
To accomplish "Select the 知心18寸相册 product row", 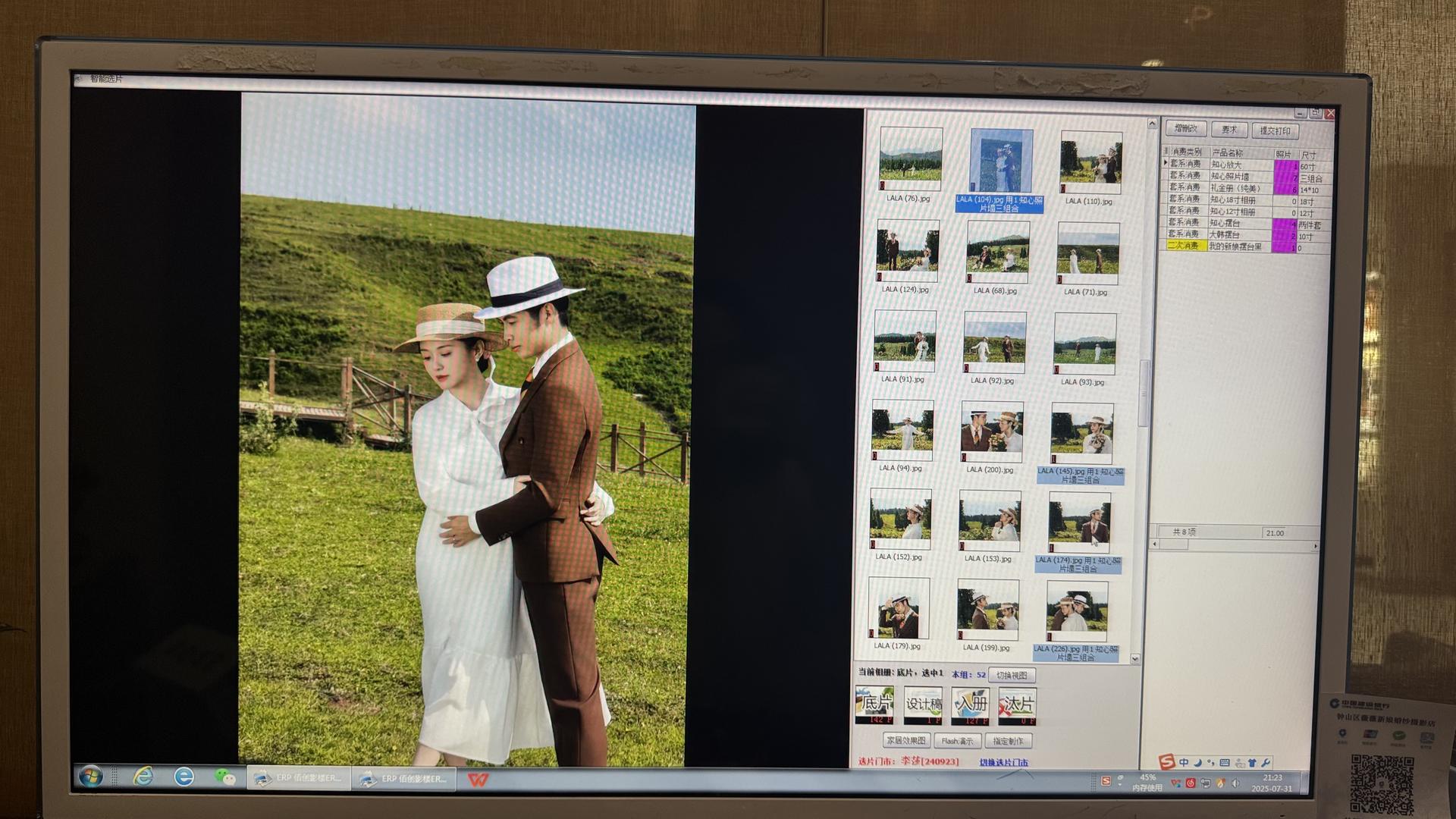I will [x=1247, y=200].
